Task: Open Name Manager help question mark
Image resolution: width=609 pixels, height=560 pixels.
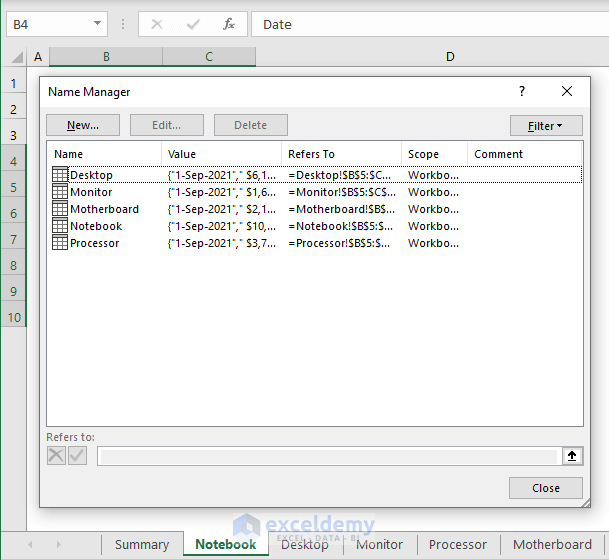Action: [x=522, y=91]
